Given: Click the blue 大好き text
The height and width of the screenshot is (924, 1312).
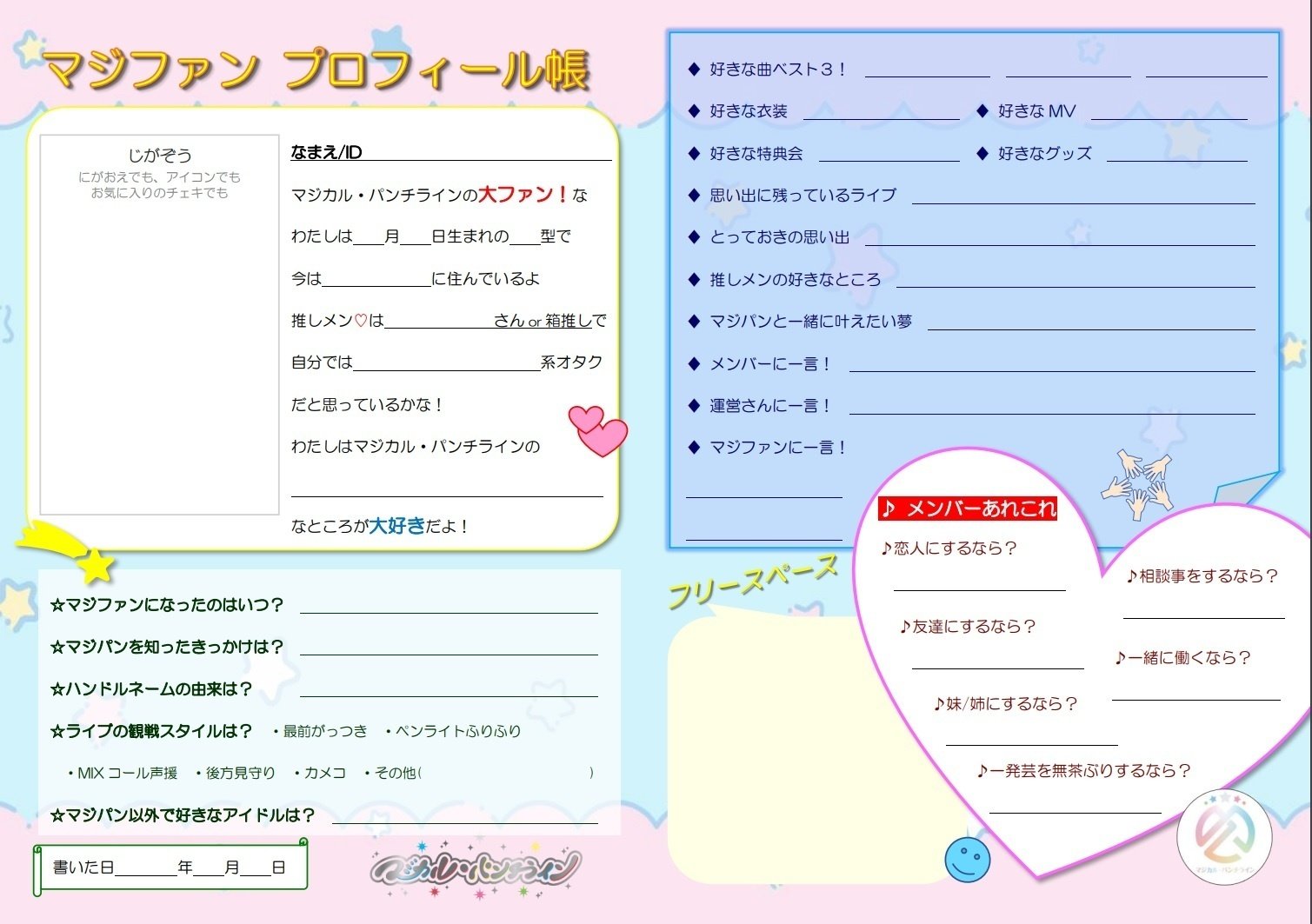Looking at the screenshot, I should 398,525.
